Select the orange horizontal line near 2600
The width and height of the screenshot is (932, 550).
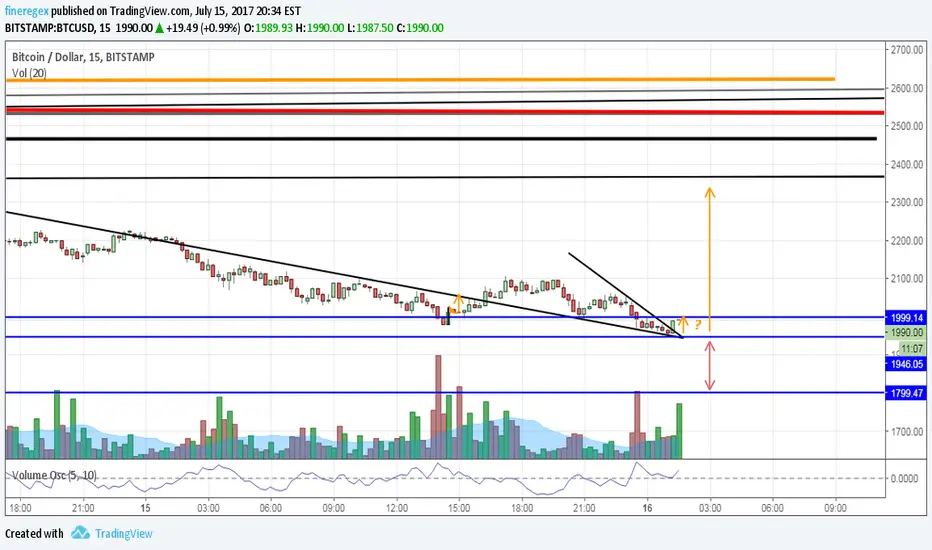(x=420, y=79)
